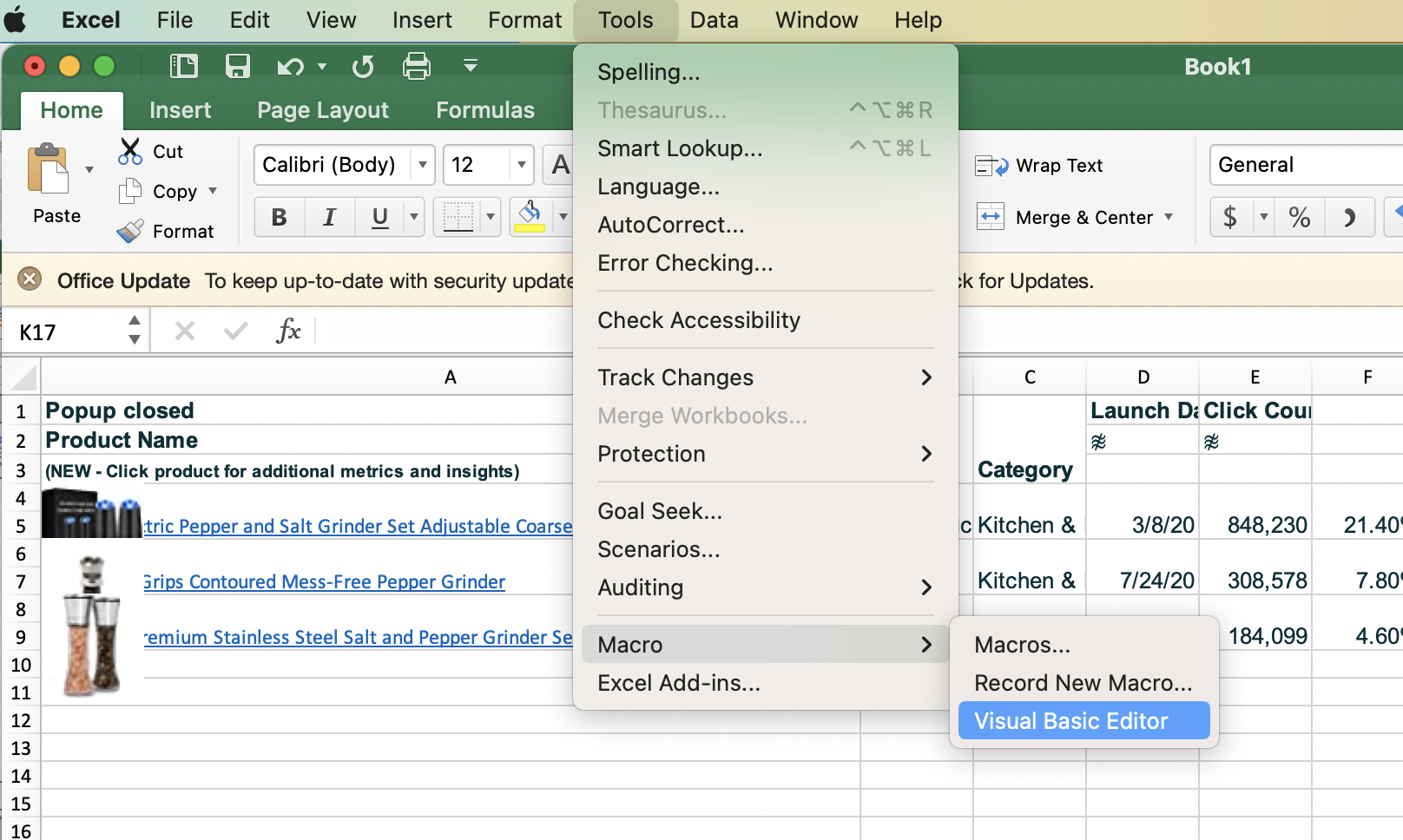Switch to Page Layout tab
The width and height of the screenshot is (1403, 840).
323,110
